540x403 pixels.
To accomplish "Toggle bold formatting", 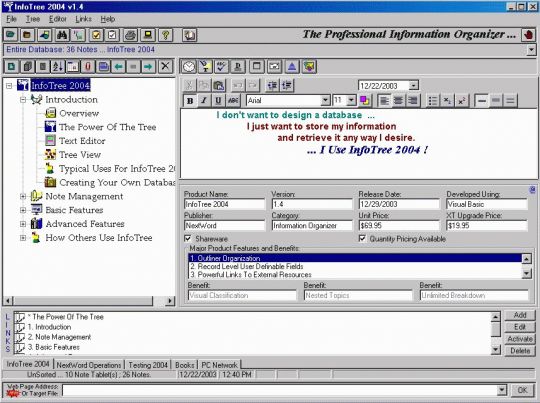I will [x=190, y=101].
